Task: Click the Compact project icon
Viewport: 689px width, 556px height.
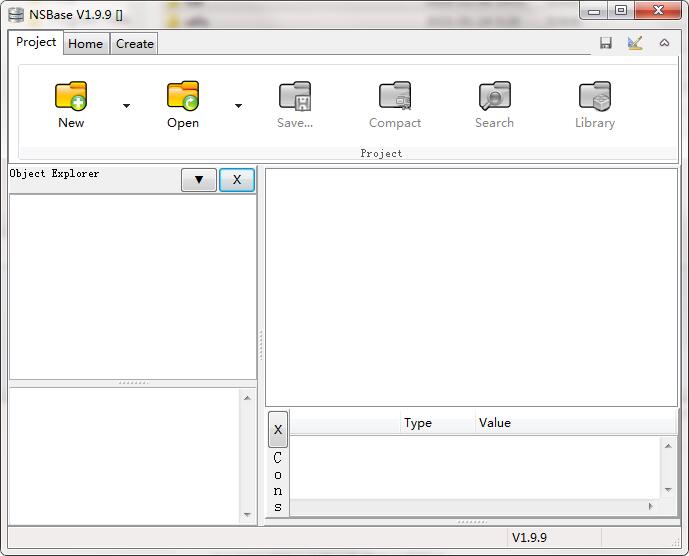Action: (395, 95)
